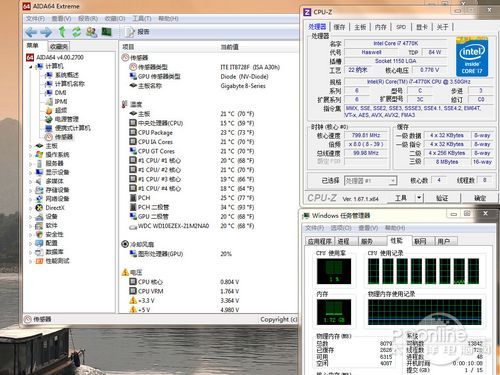Viewport: 500px width, 375px height.
Task: Open 电源管理 in the tree
Action: tap(67, 119)
